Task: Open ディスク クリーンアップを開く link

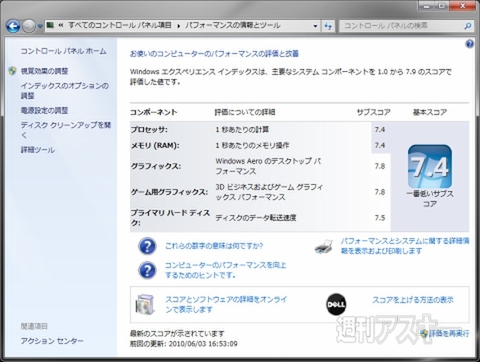Action: 66,130
